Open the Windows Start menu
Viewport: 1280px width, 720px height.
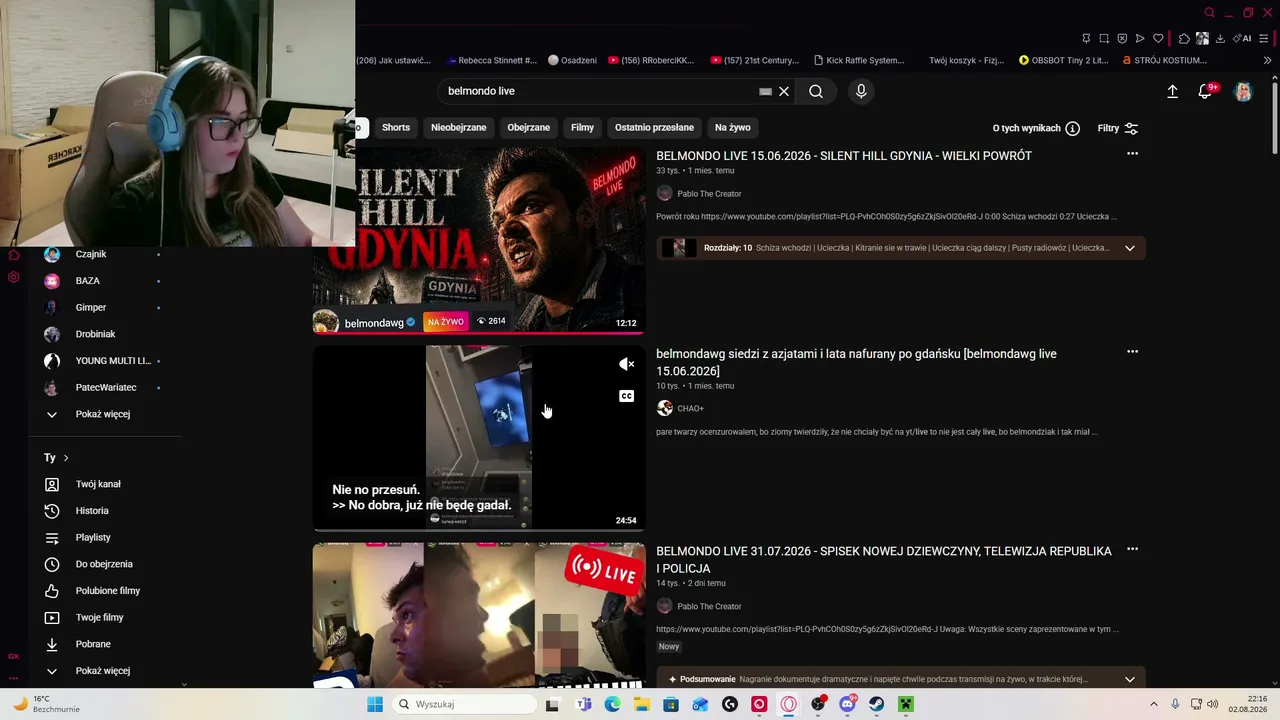pos(375,704)
